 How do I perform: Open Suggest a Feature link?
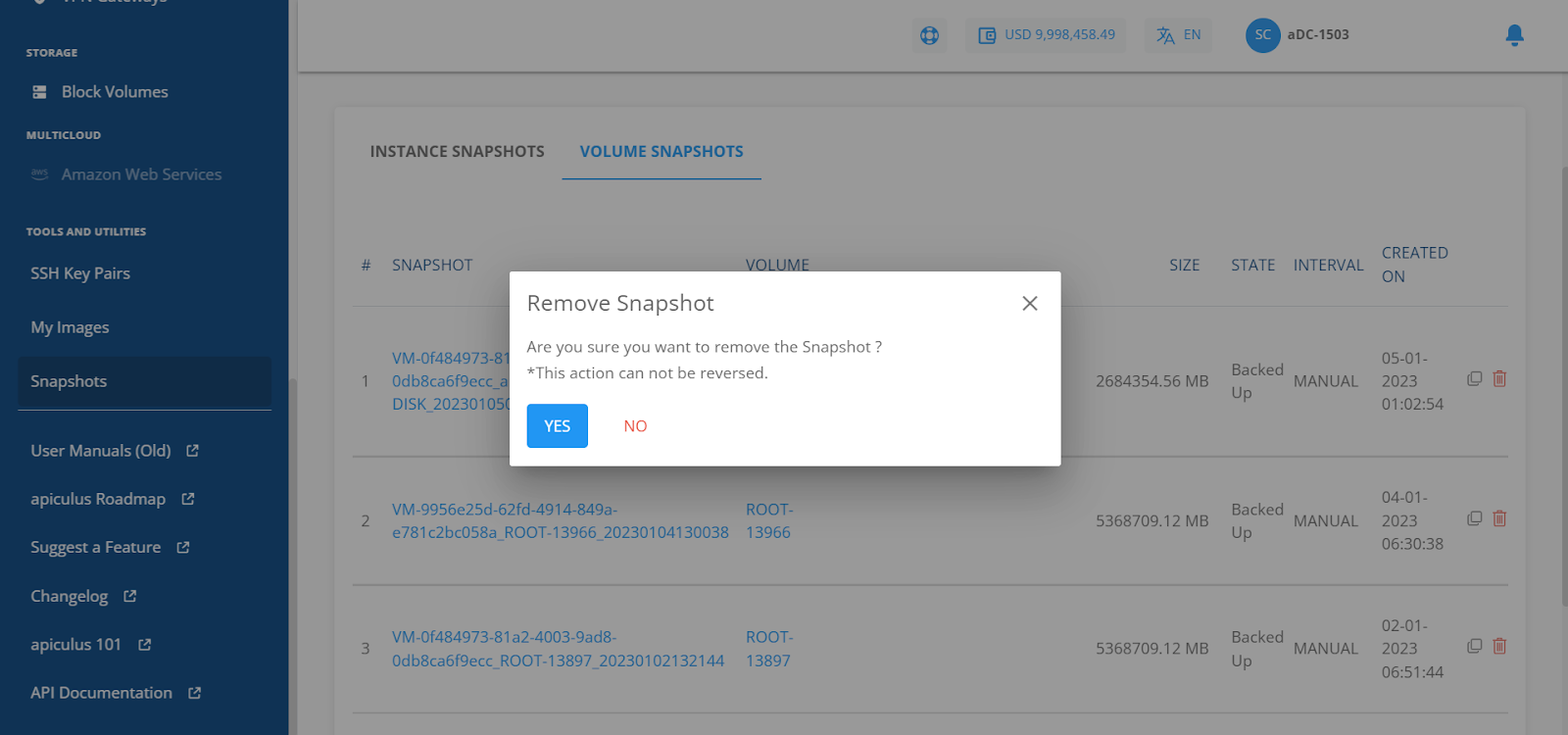pos(95,547)
